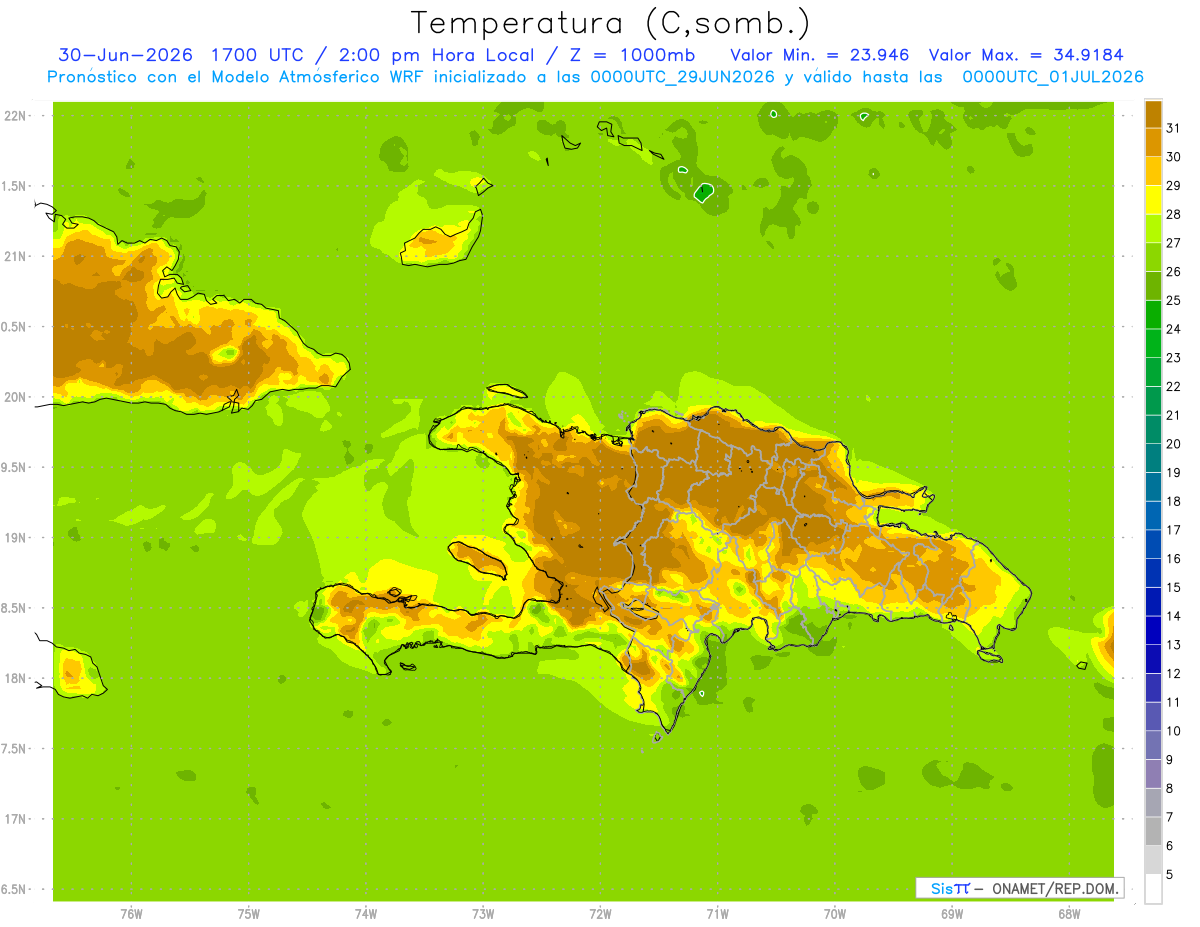1200x927 pixels.
Task: Click the "1700 UTC" time text
Action: tap(258, 55)
